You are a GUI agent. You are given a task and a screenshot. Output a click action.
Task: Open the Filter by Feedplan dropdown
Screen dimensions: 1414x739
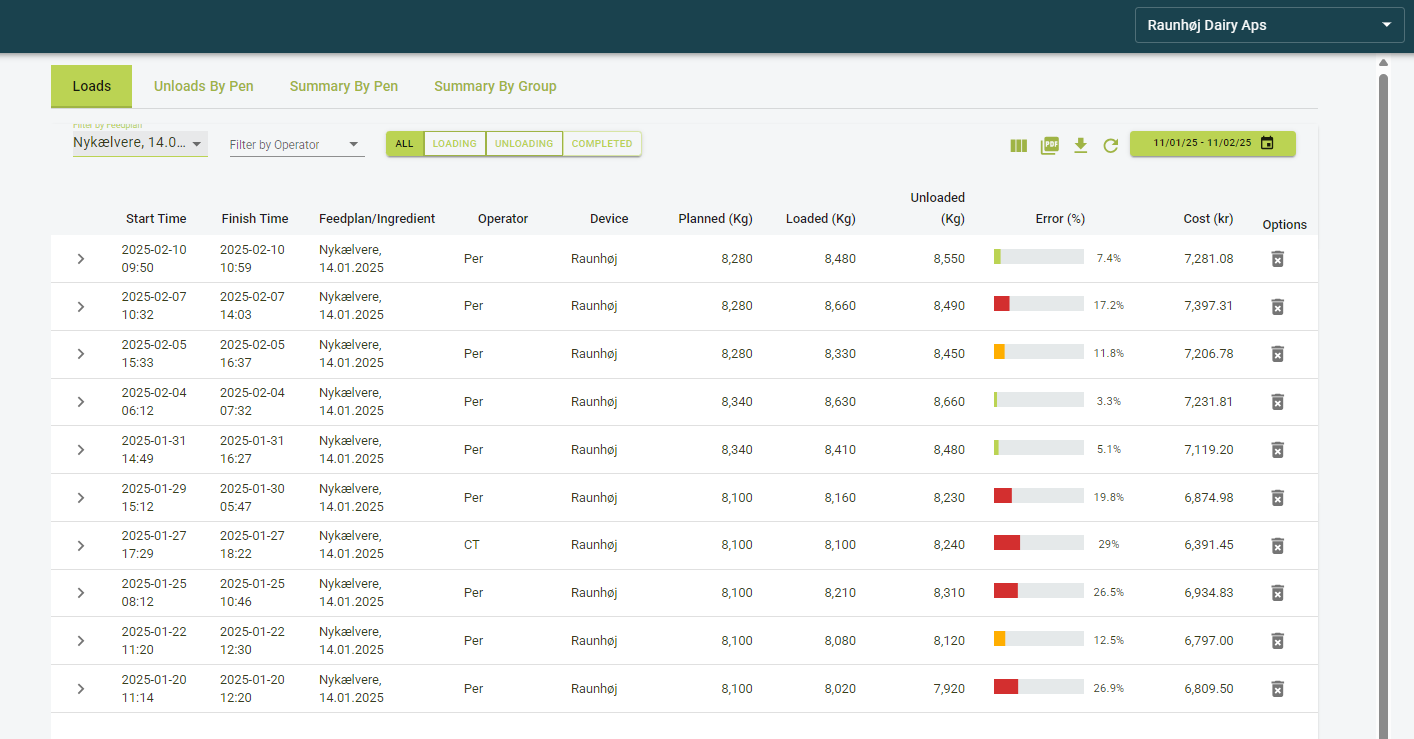140,143
